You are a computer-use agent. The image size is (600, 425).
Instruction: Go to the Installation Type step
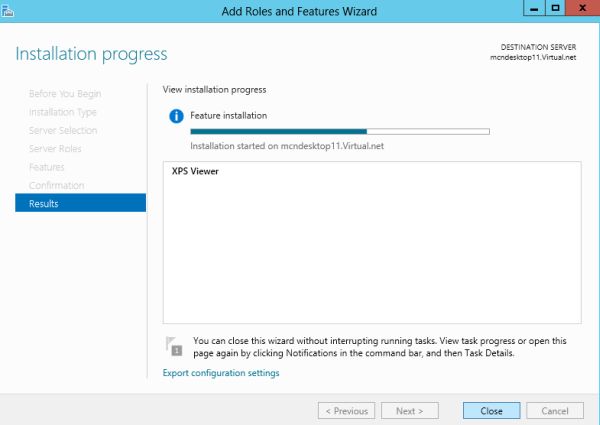pyautogui.click(x=63, y=112)
